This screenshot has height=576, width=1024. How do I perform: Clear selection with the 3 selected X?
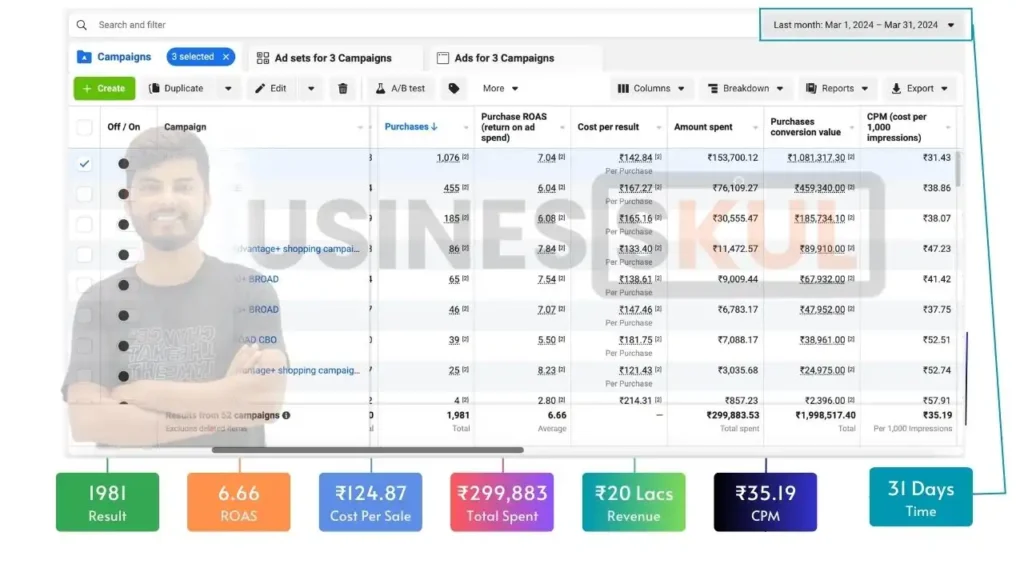[227, 57]
